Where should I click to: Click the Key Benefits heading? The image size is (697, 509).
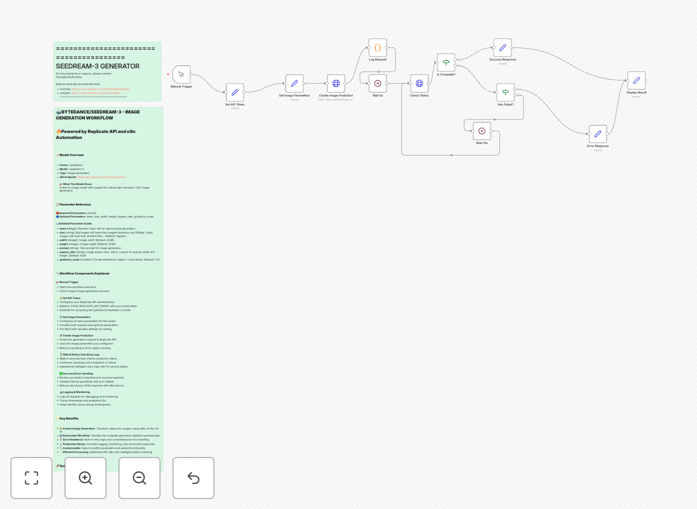pyautogui.click(x=69, y=419)
